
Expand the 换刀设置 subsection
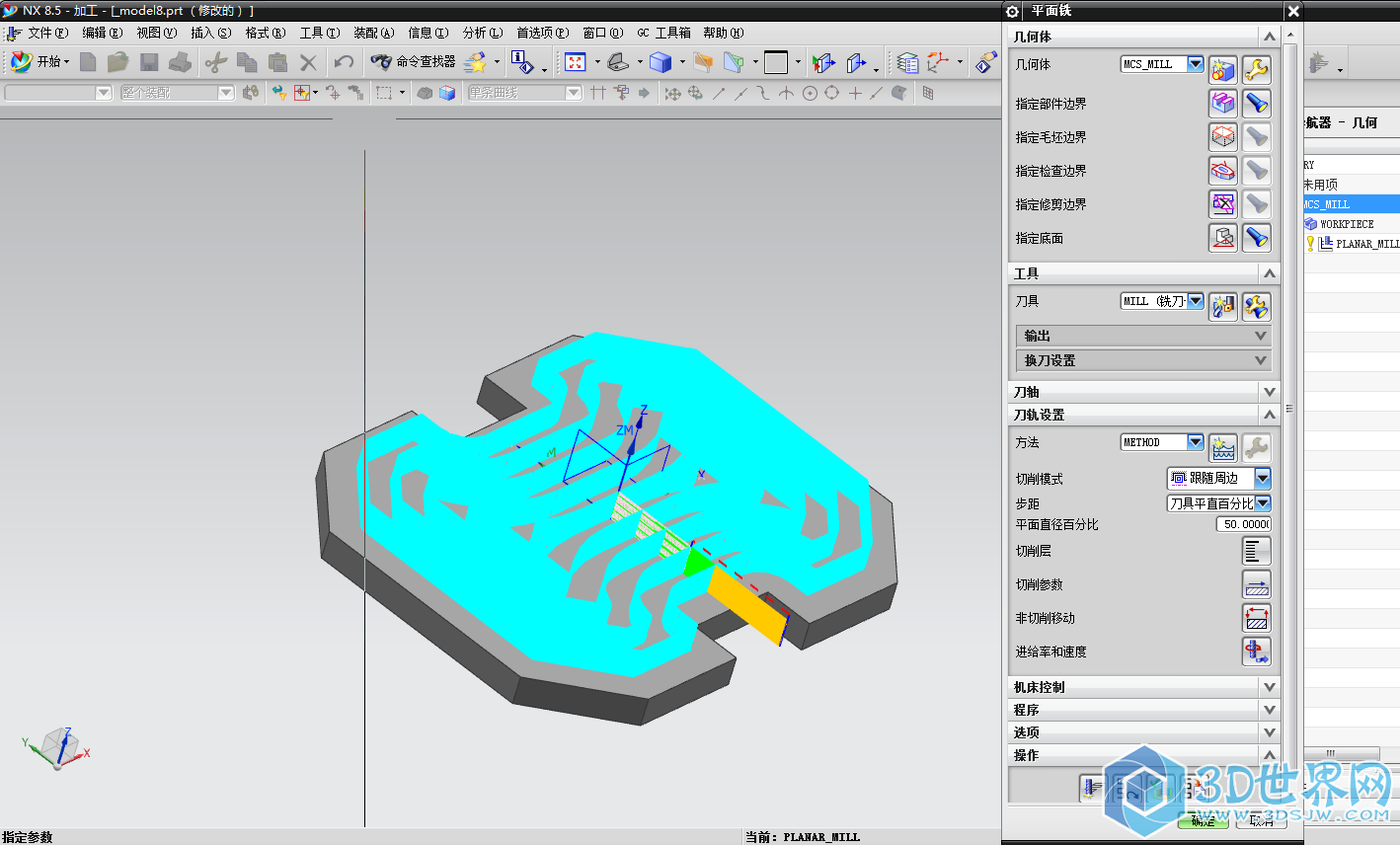click(x=1143, y=360)
